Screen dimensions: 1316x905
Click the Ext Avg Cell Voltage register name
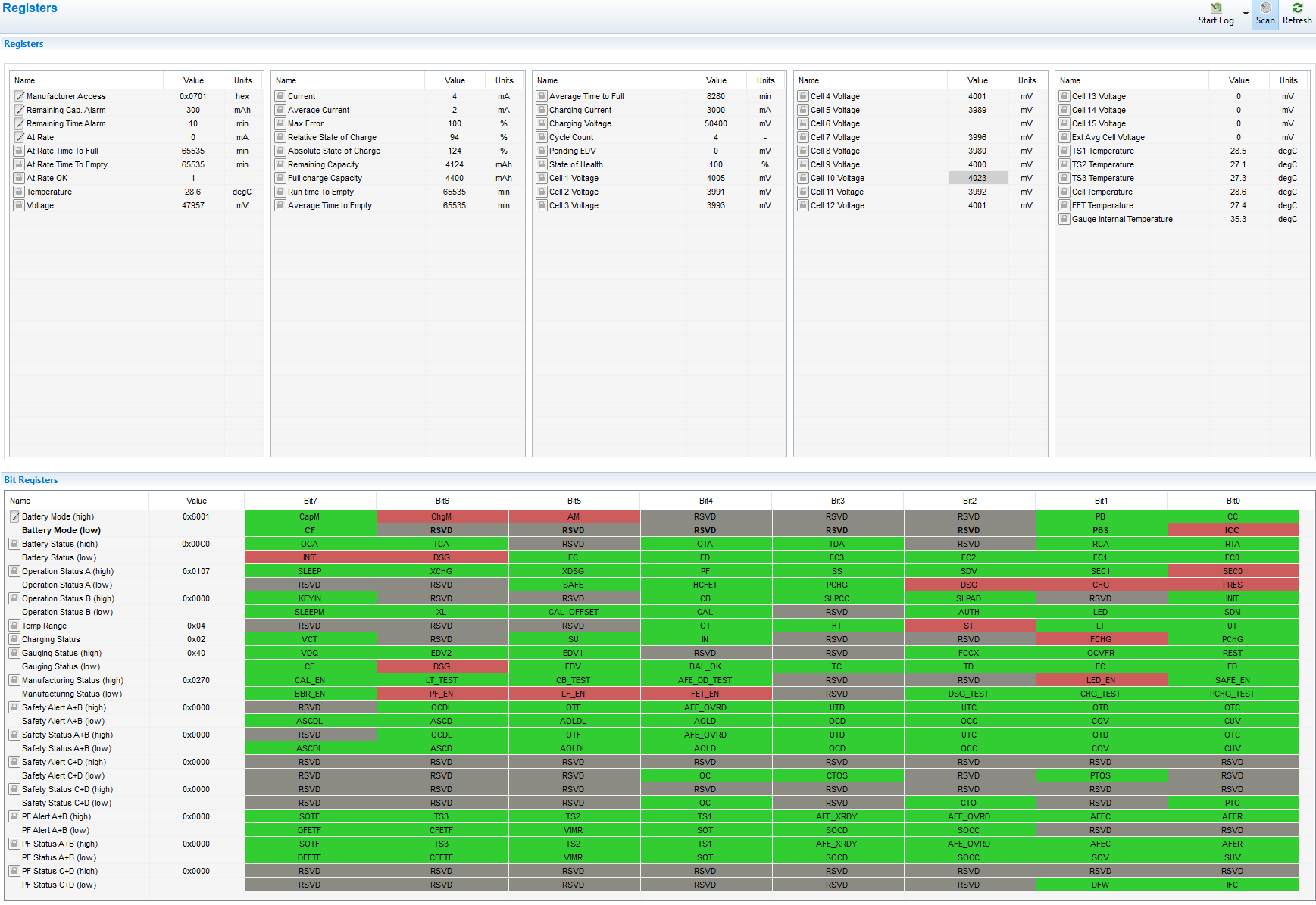pyautogui.click(x=1108, y=137)
